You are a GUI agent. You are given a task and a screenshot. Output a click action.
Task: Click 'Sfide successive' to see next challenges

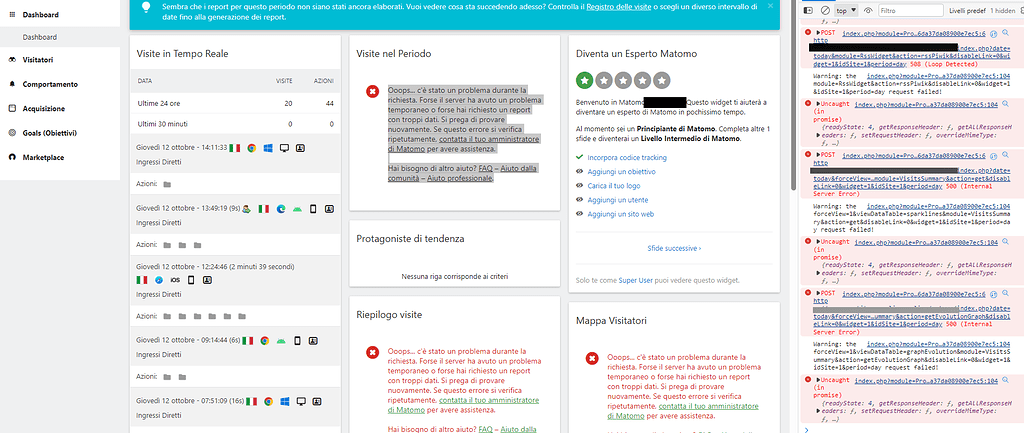[x=674, y=248]
